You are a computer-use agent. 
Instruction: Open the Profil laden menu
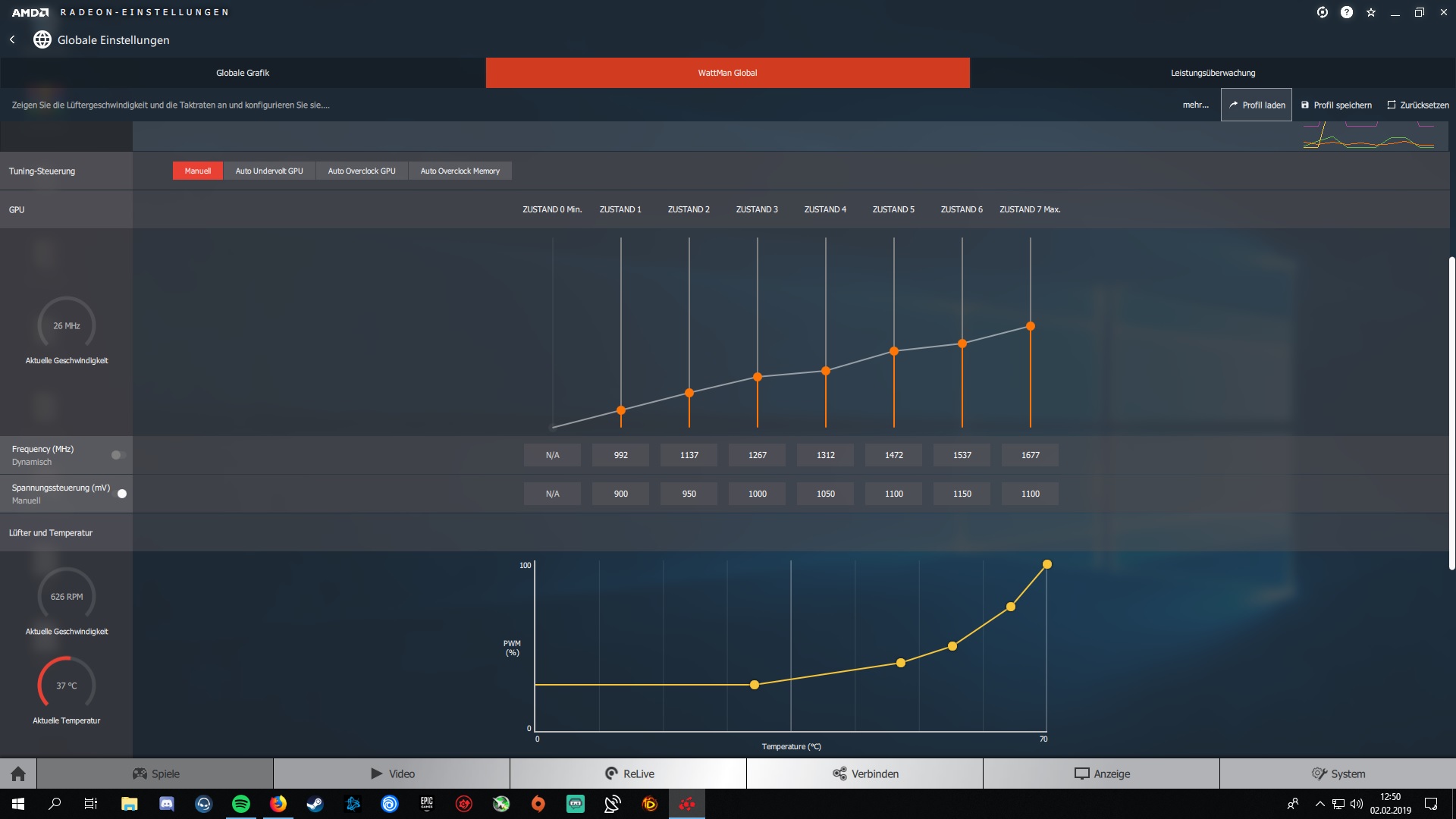point(1257,105)
